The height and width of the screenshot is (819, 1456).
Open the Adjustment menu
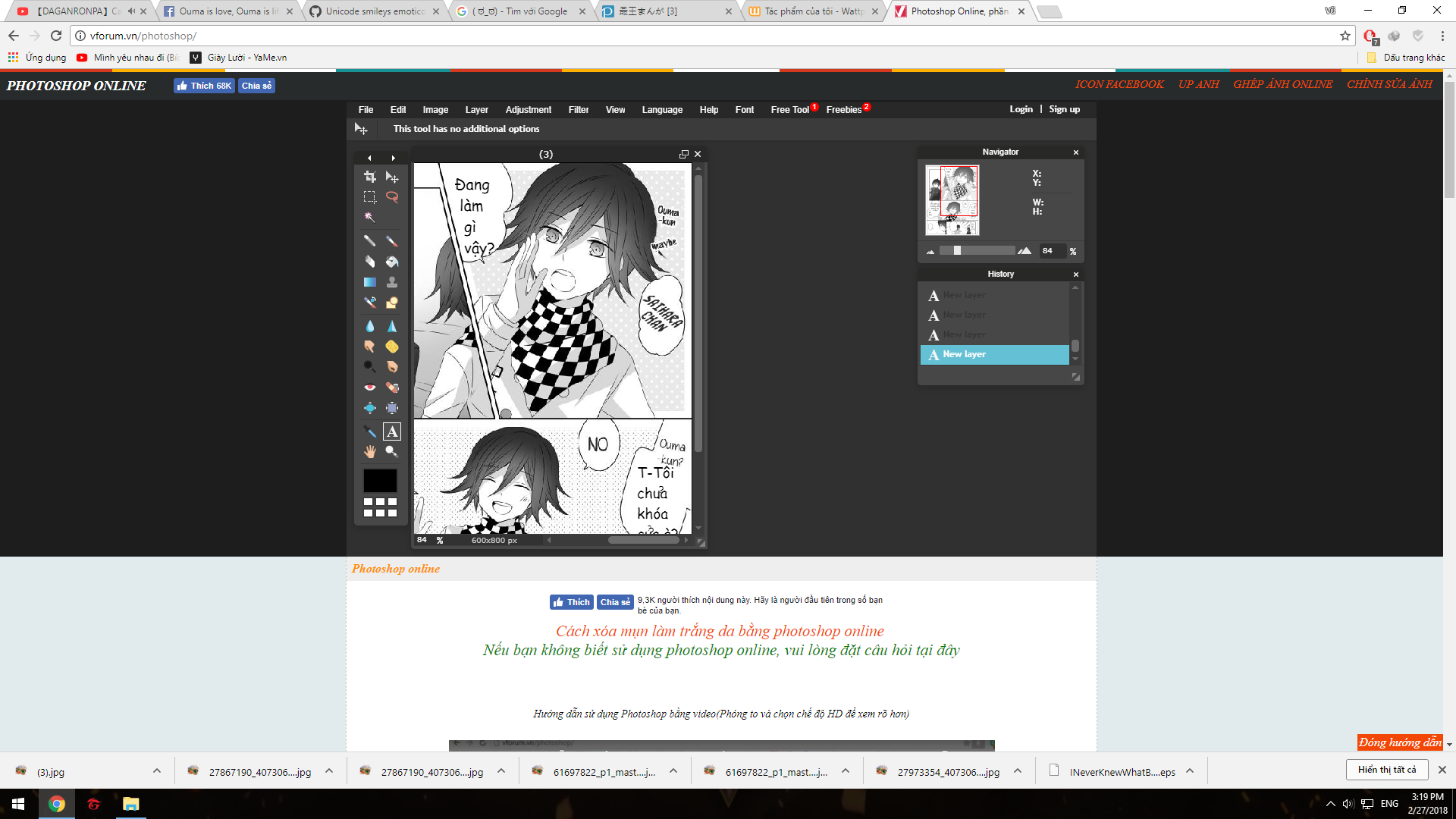click(529, 110)
